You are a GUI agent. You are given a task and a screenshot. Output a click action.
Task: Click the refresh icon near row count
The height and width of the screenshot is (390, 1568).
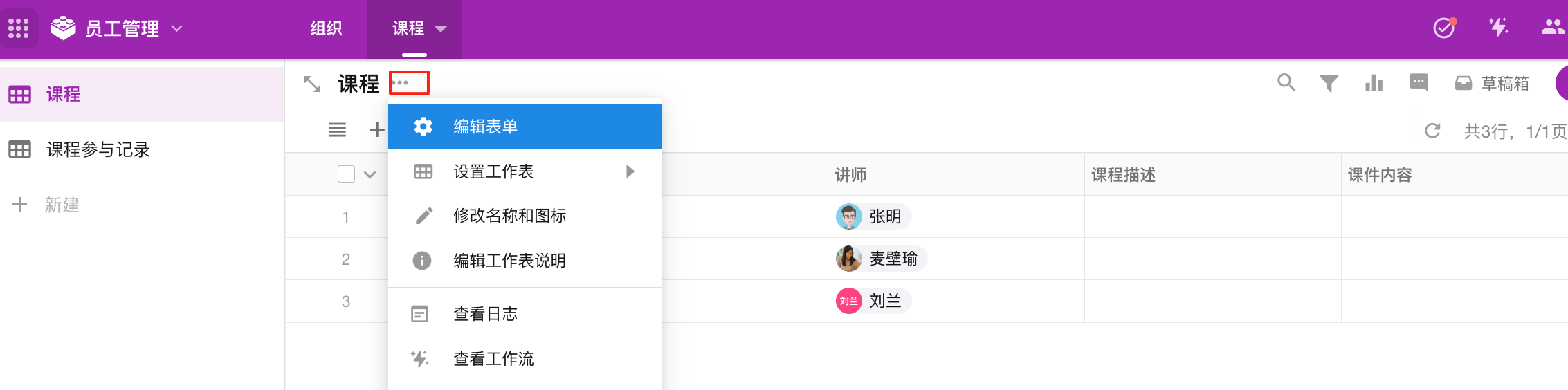tap(1432, 131)
